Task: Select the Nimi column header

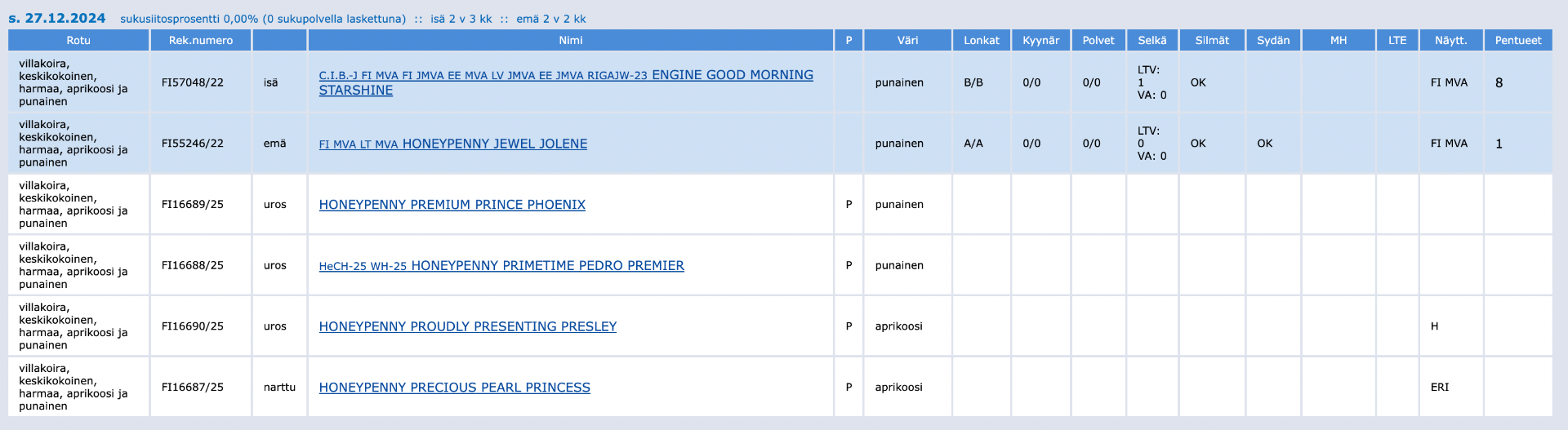Action: (x=570, y=40)
